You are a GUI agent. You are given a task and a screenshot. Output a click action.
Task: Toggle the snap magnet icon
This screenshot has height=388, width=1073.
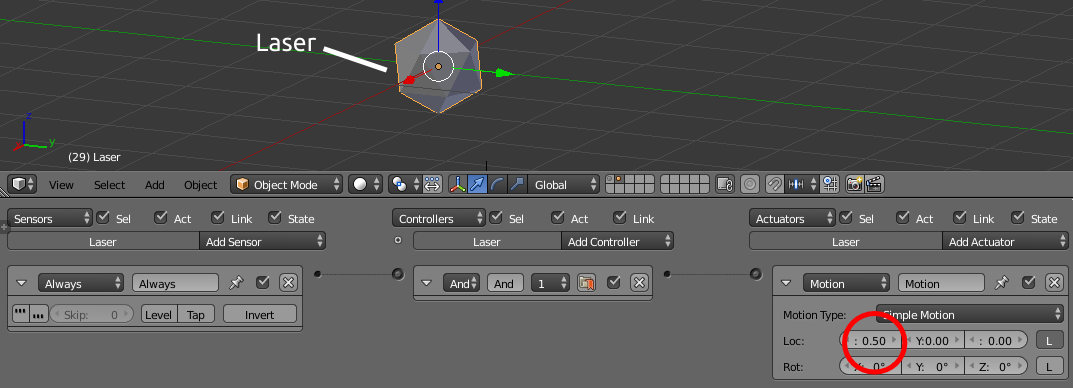pyautogui.click(x=775, y=185)
